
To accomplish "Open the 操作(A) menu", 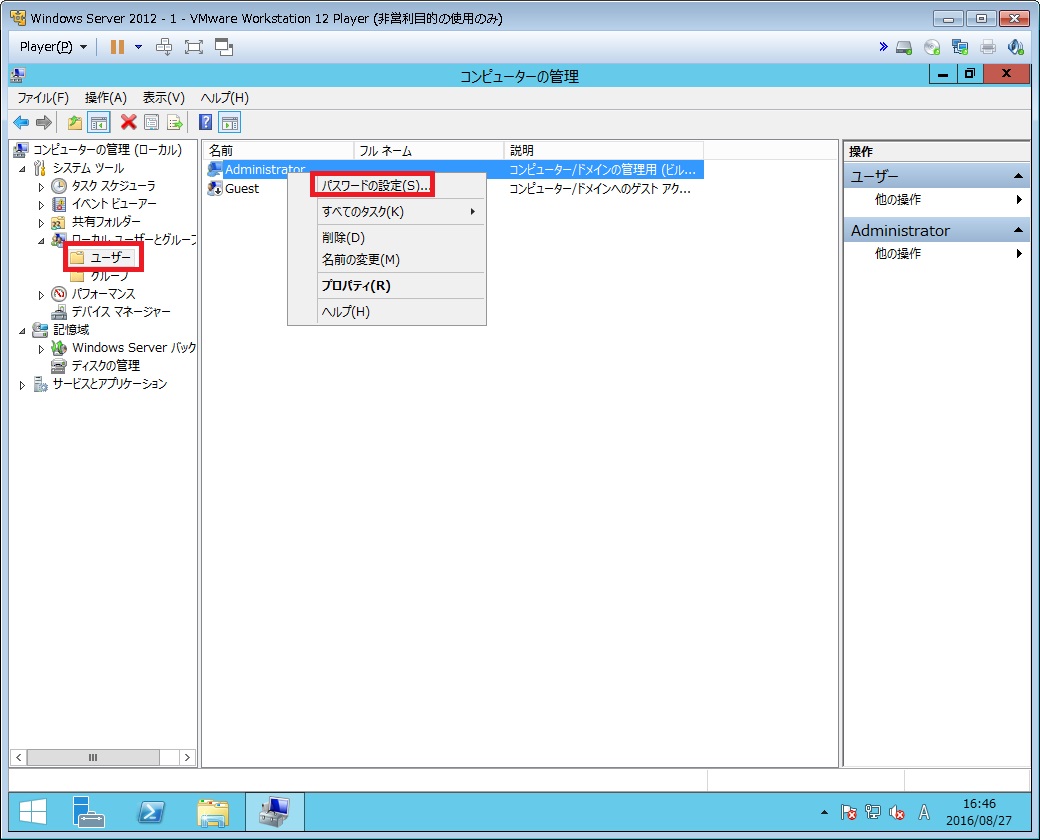I will [x=106, y=98].
